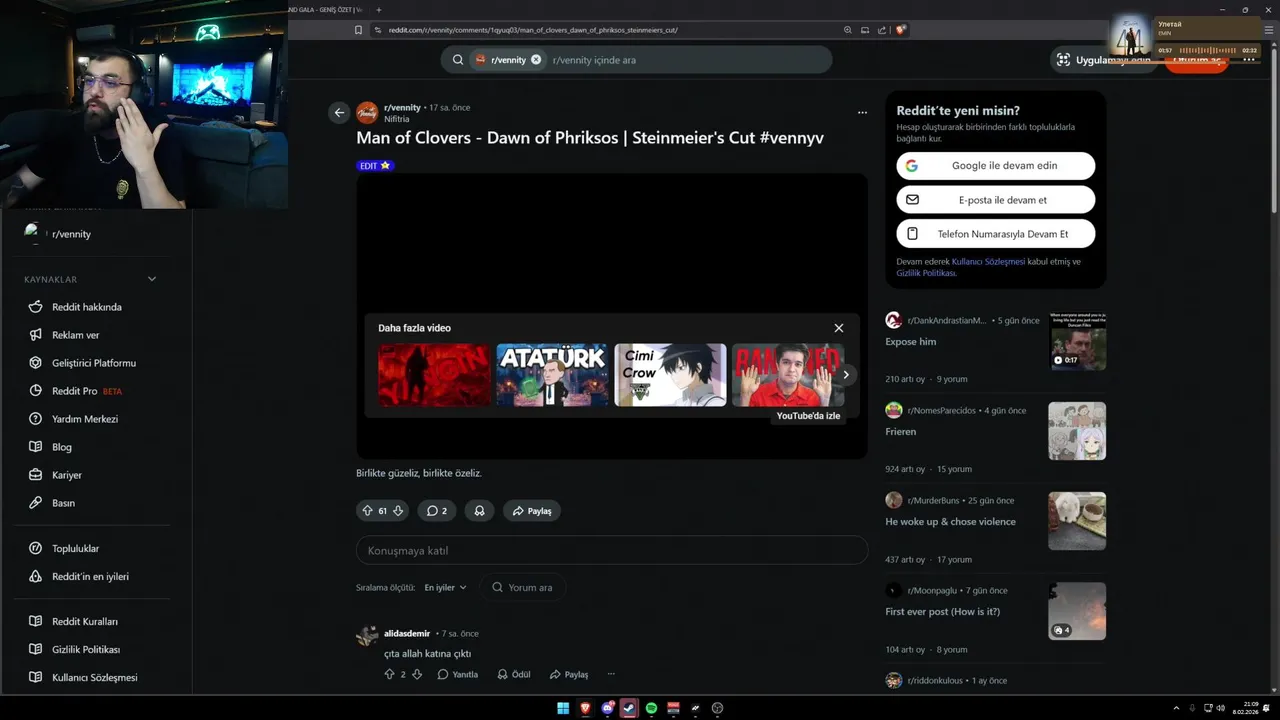Viewport: 1280px width, 720px height.
Task: Open Spotify from the taskbar
Action: point(651,708)
